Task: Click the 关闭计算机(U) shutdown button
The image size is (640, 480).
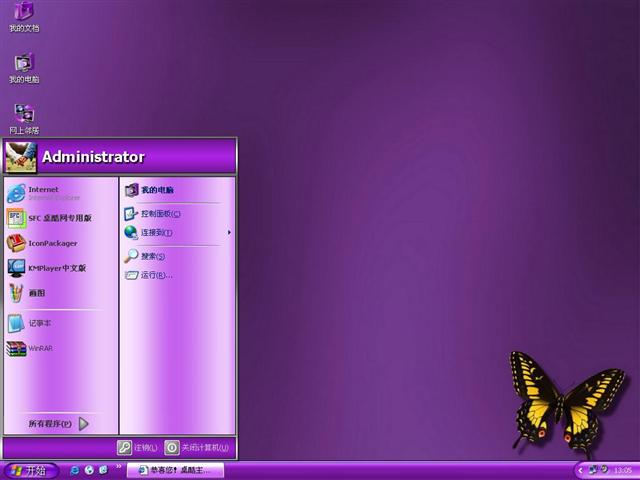Action: [x=197, y=448]
